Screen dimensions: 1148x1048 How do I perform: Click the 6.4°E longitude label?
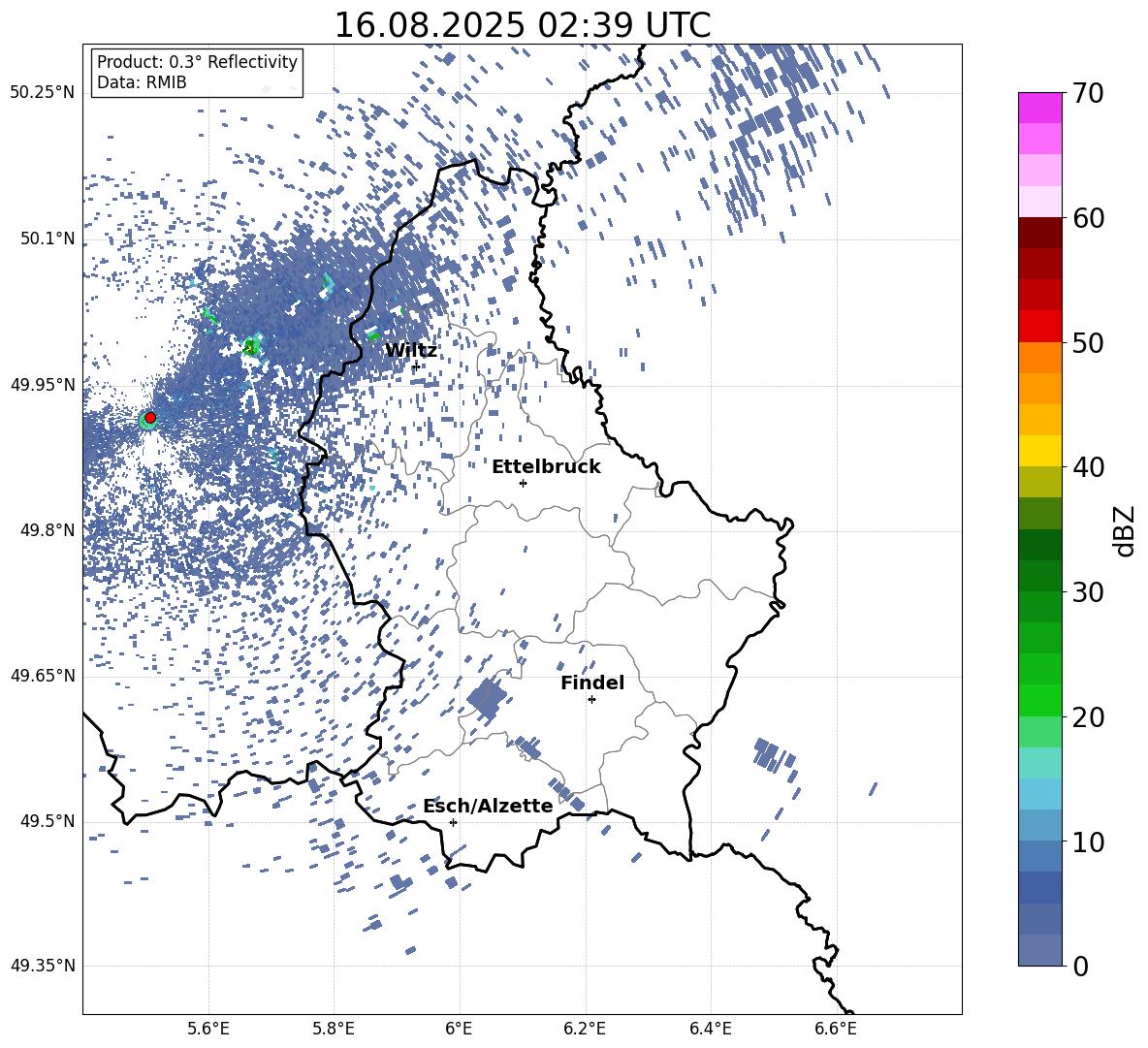(x=710, y=1029)
